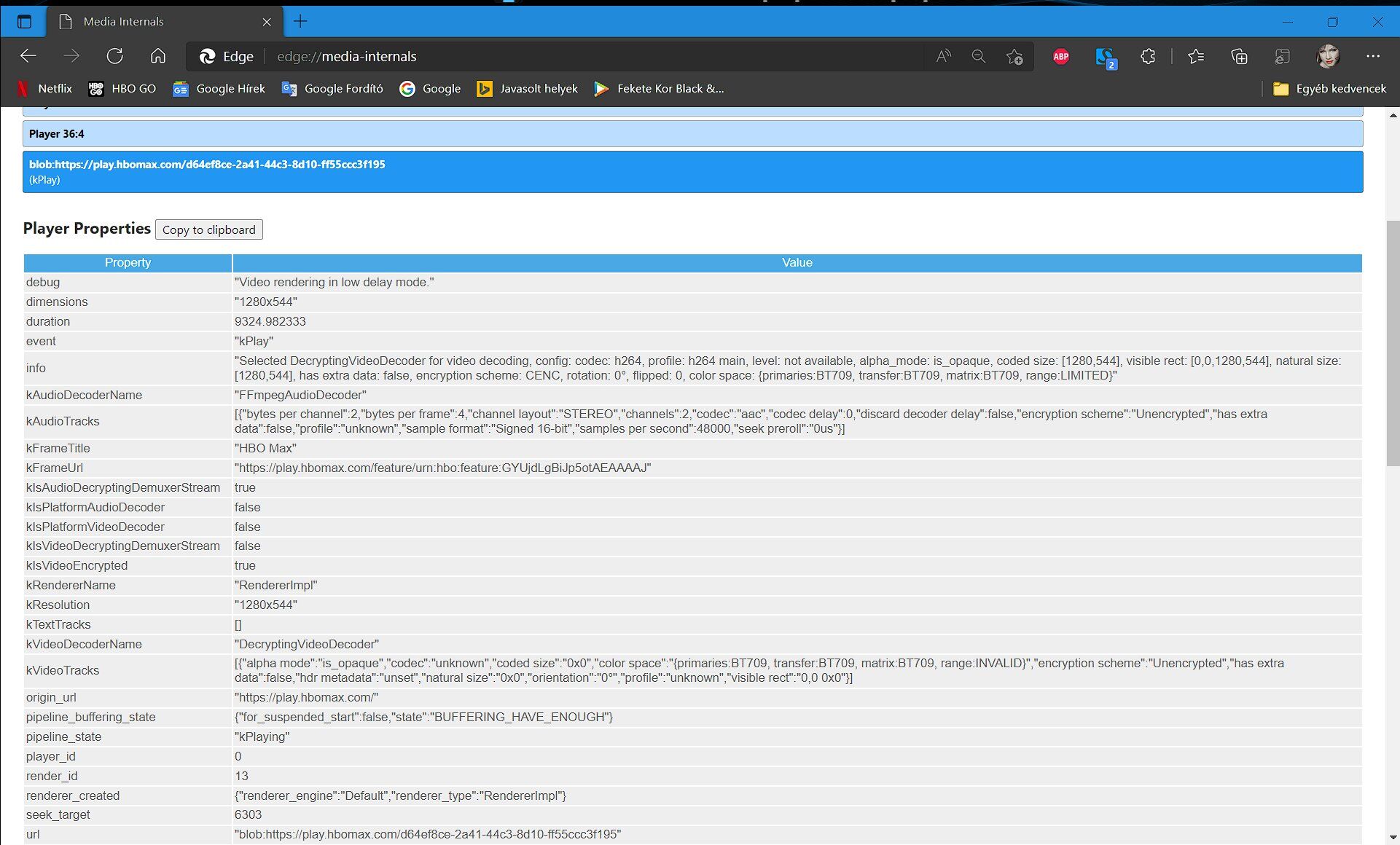The width and height of the screenshot is (1400, 845).
Task: Open the blue extension with badge 2
Action: (x=1106, y=58)
